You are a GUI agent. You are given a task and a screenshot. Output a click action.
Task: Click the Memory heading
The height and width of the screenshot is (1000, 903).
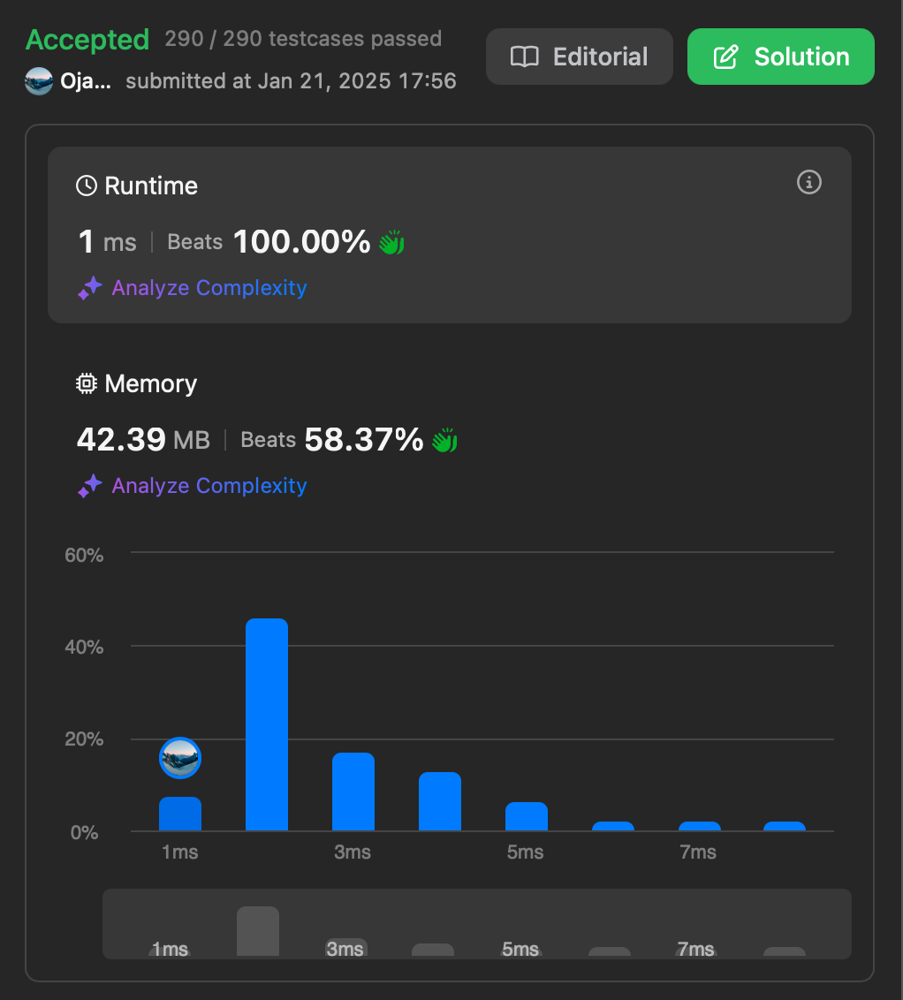tap(150, 384)
